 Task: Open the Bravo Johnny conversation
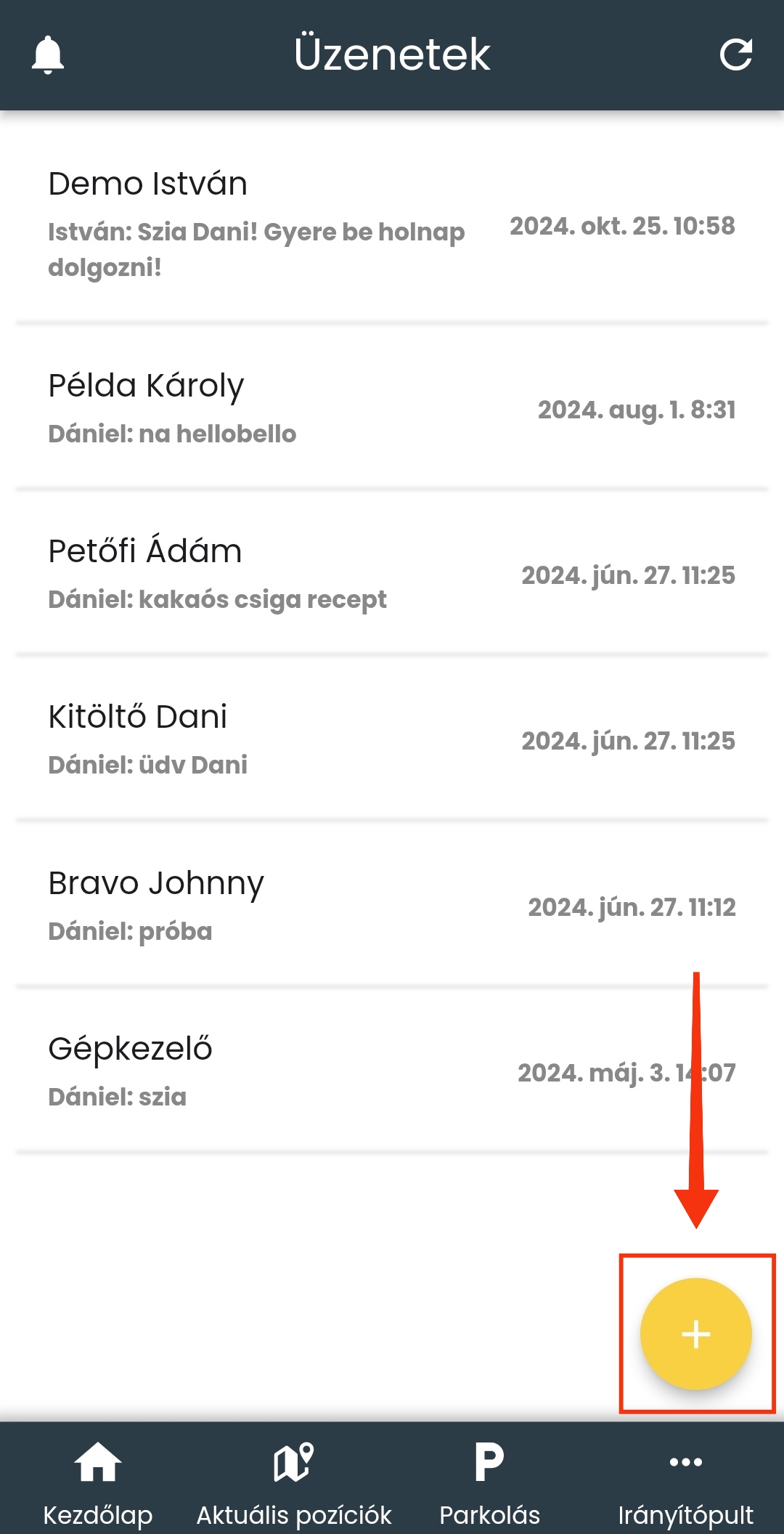point(156,883)
